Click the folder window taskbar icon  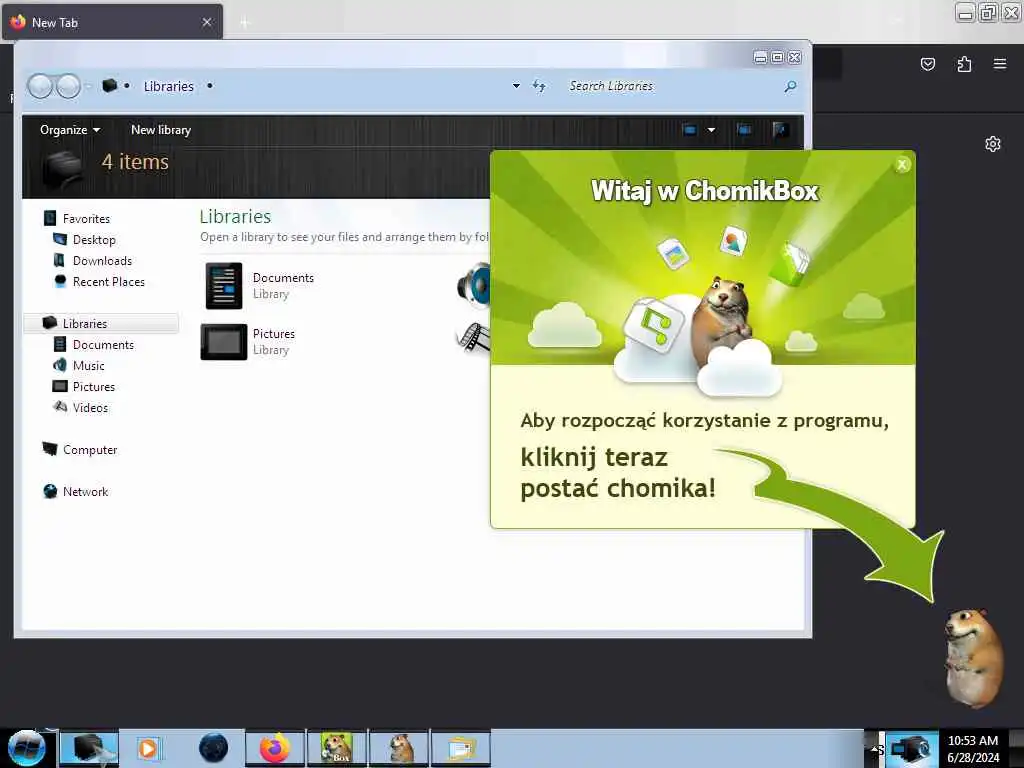[x=461, y=748]
